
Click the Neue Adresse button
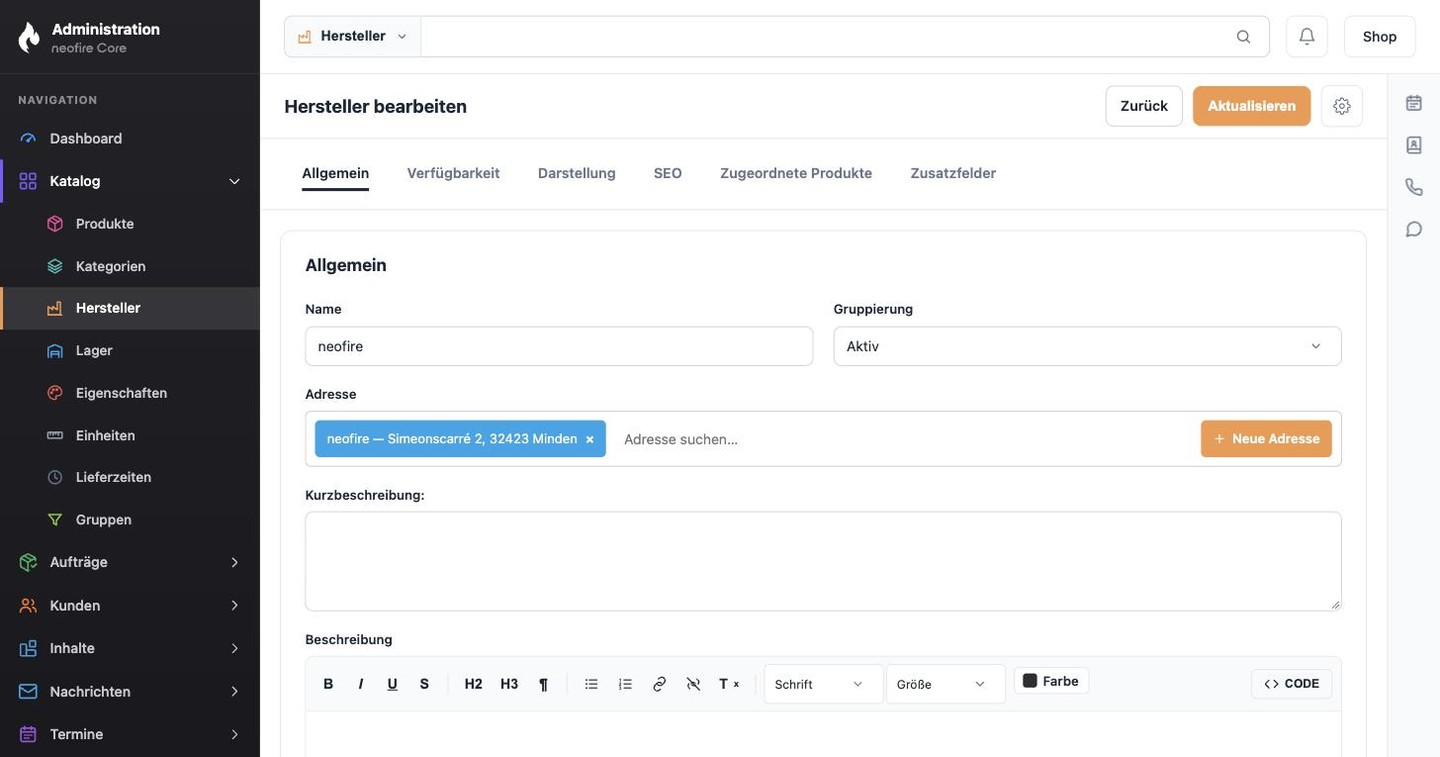pos(1266,439)
